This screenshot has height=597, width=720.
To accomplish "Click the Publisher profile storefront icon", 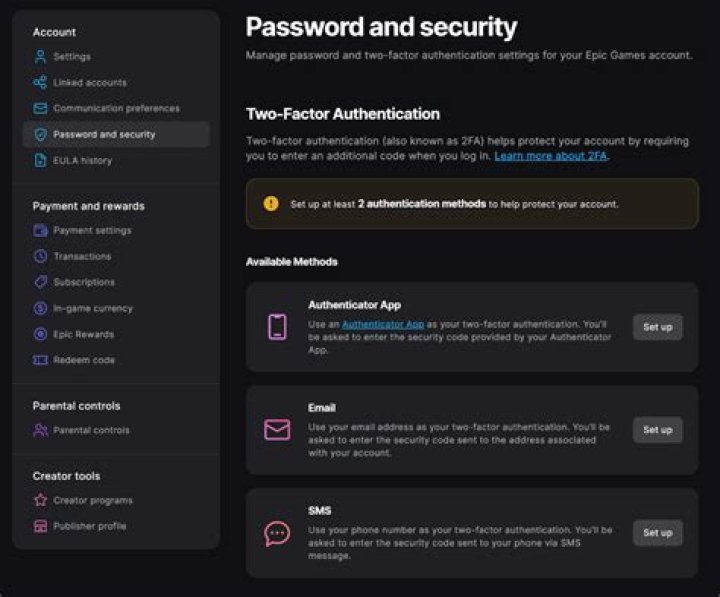I will click(x=40, y=527).
